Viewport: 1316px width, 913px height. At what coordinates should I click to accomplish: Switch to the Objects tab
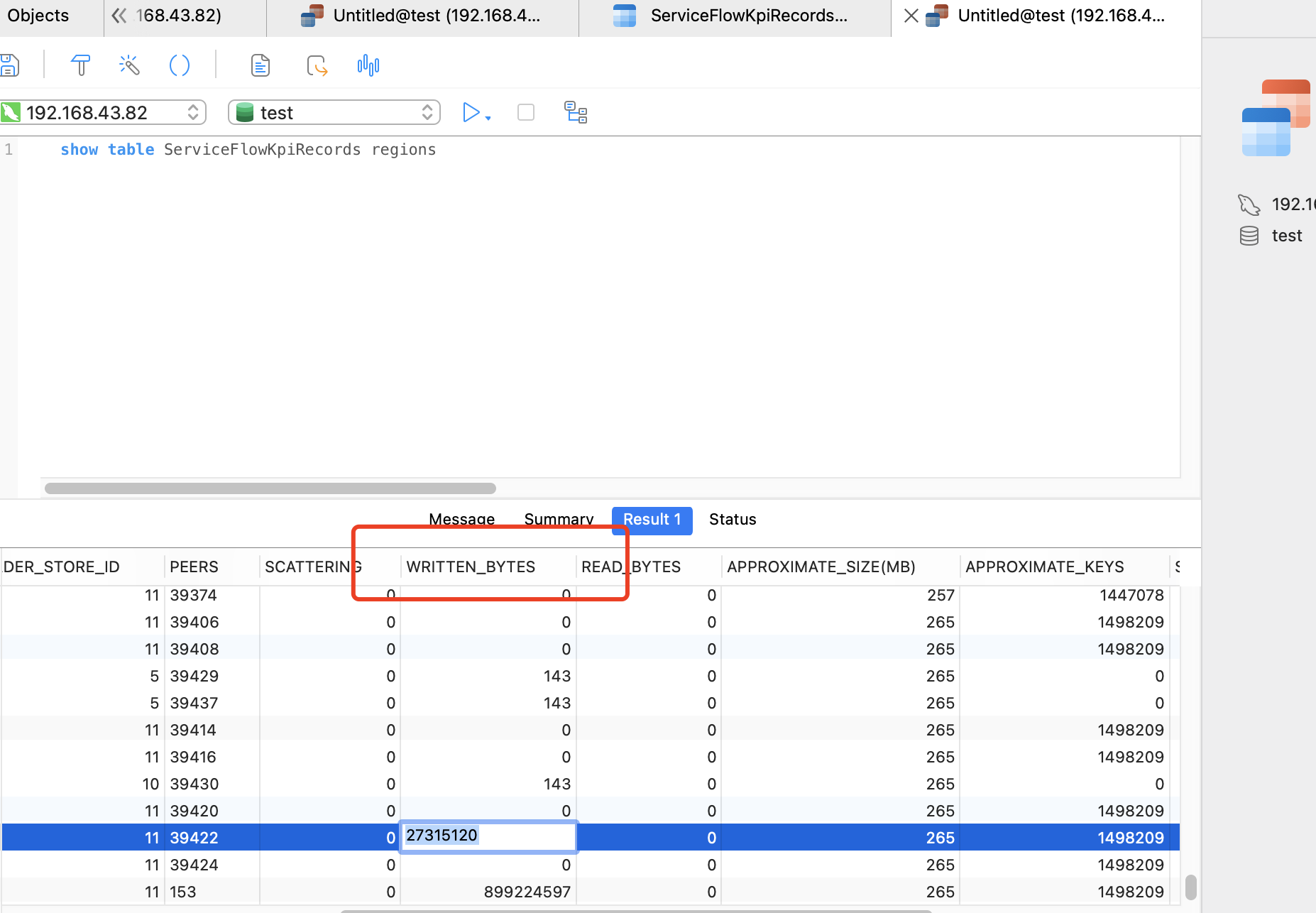click(38, 16)
